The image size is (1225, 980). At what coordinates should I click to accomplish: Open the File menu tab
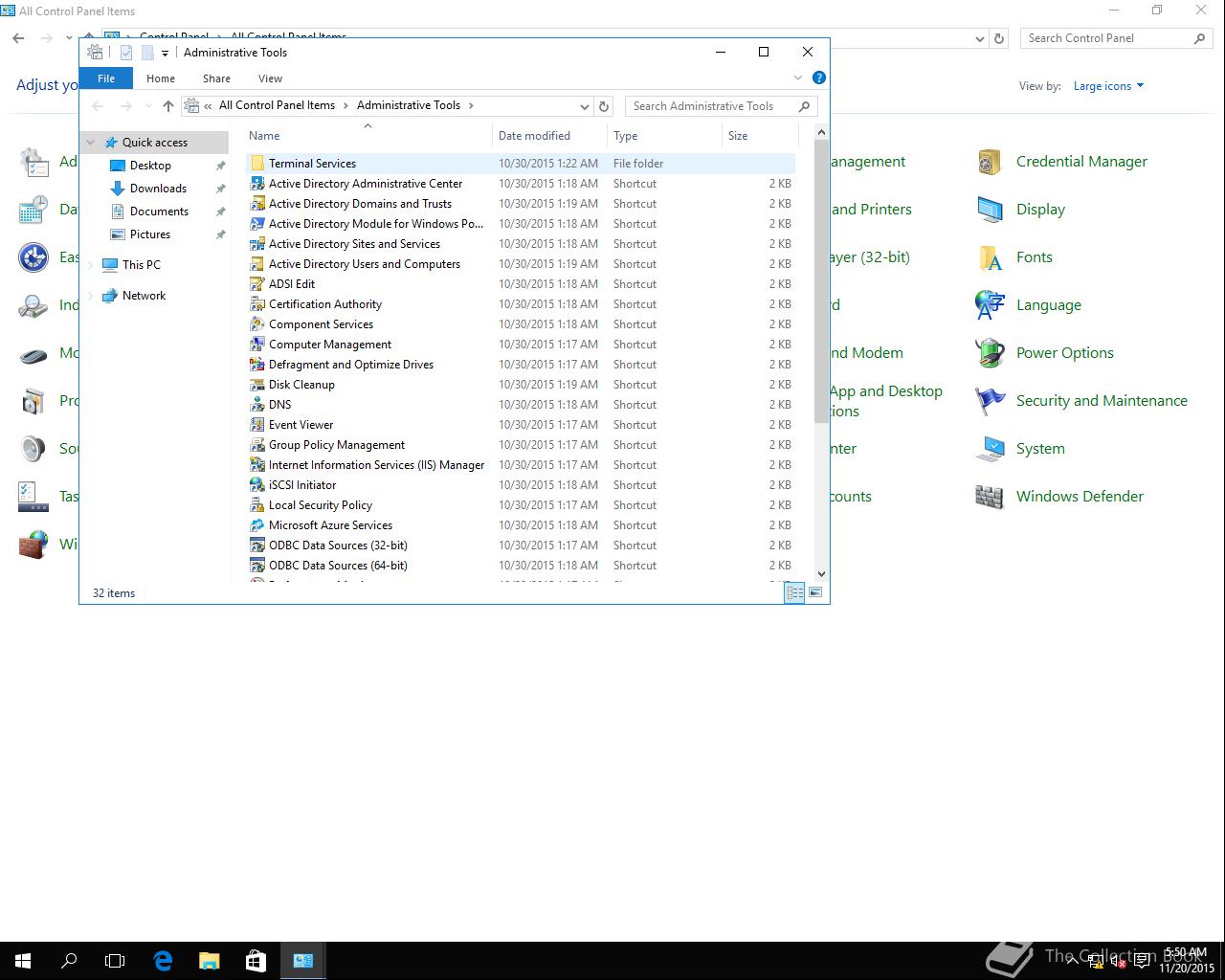pos(106,78)
